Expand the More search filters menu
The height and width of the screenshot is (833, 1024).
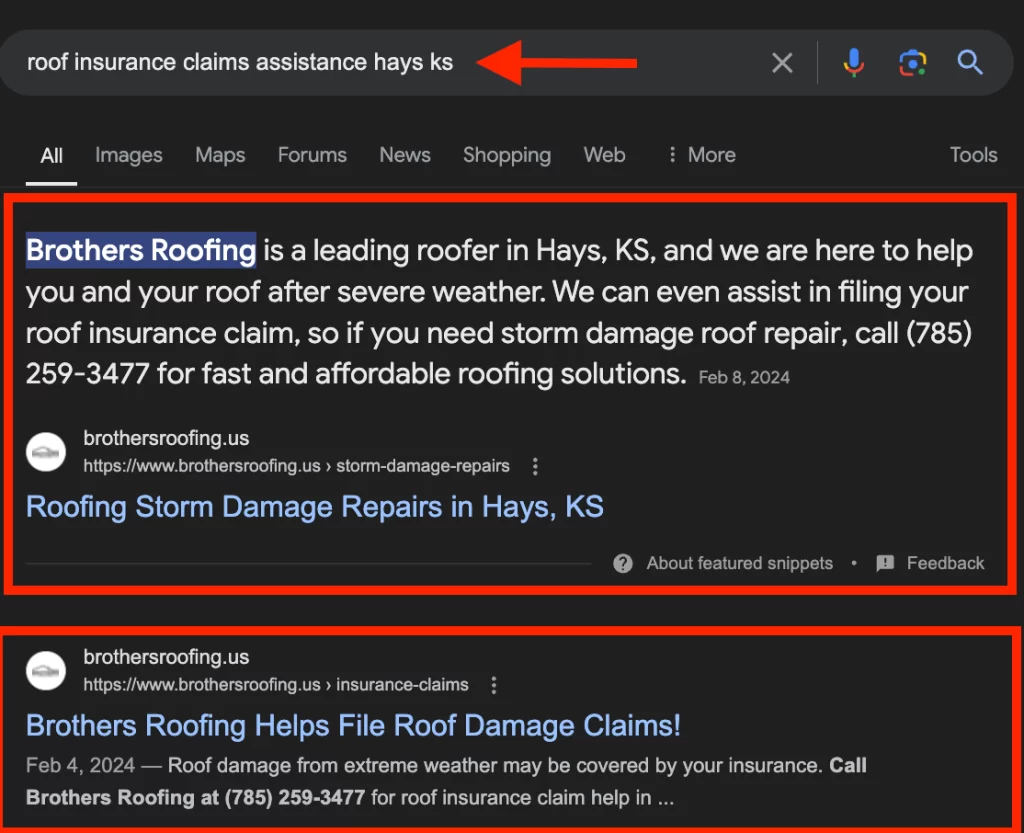point(701,155)
